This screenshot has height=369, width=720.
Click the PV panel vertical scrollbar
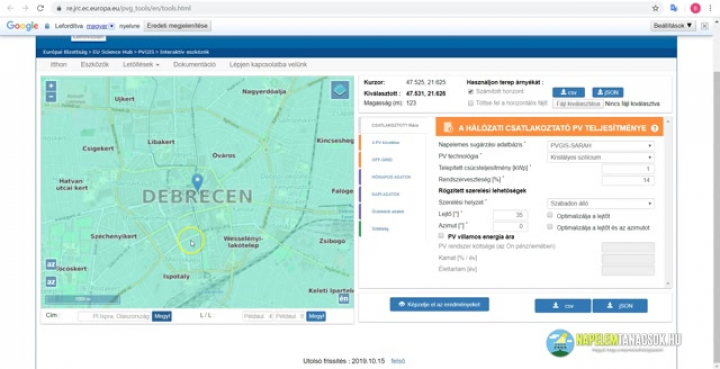pyautogui.click(x=668, y=202)
